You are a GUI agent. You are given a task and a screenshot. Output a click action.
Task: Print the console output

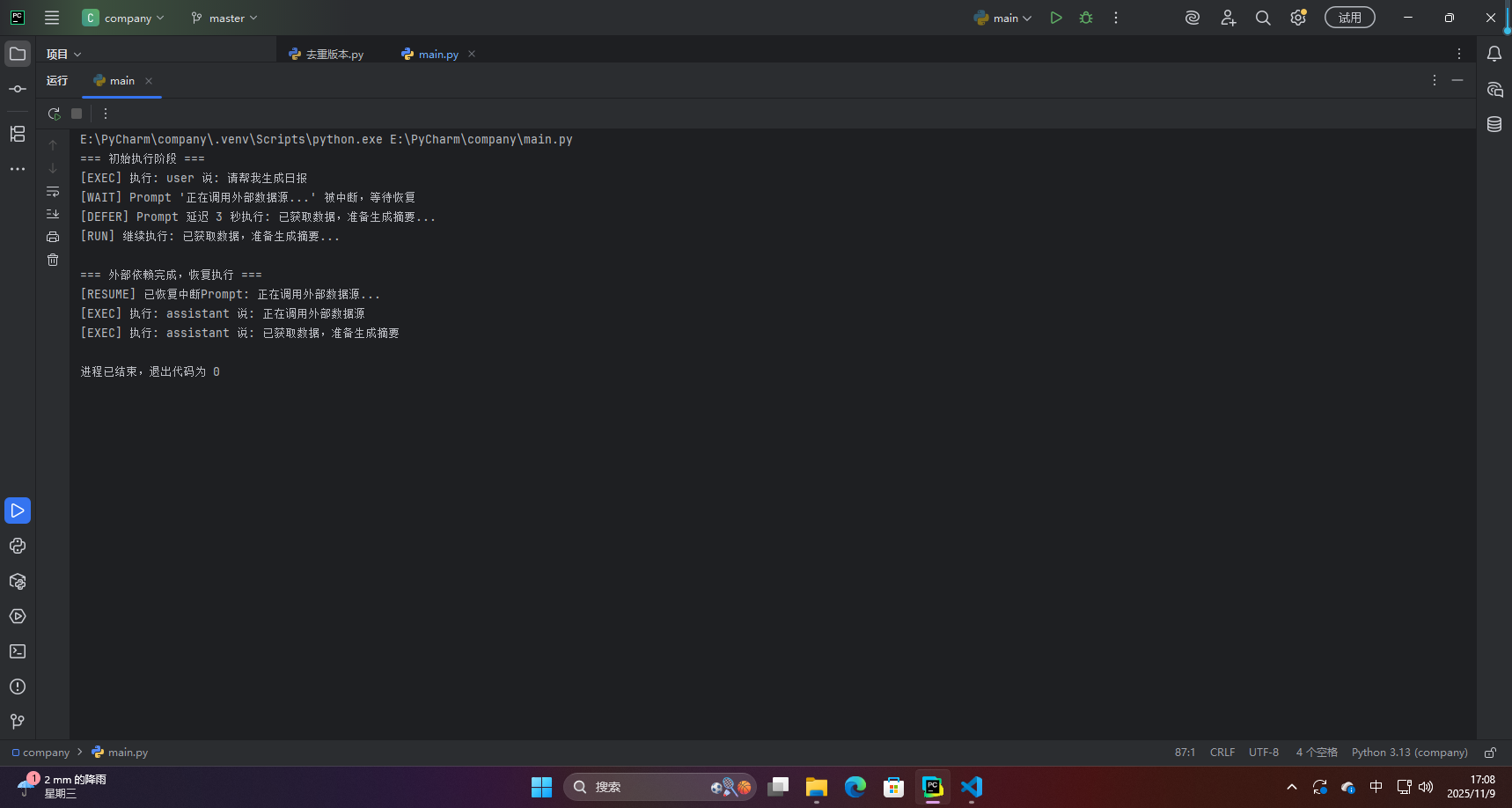[x=53, y=237]
